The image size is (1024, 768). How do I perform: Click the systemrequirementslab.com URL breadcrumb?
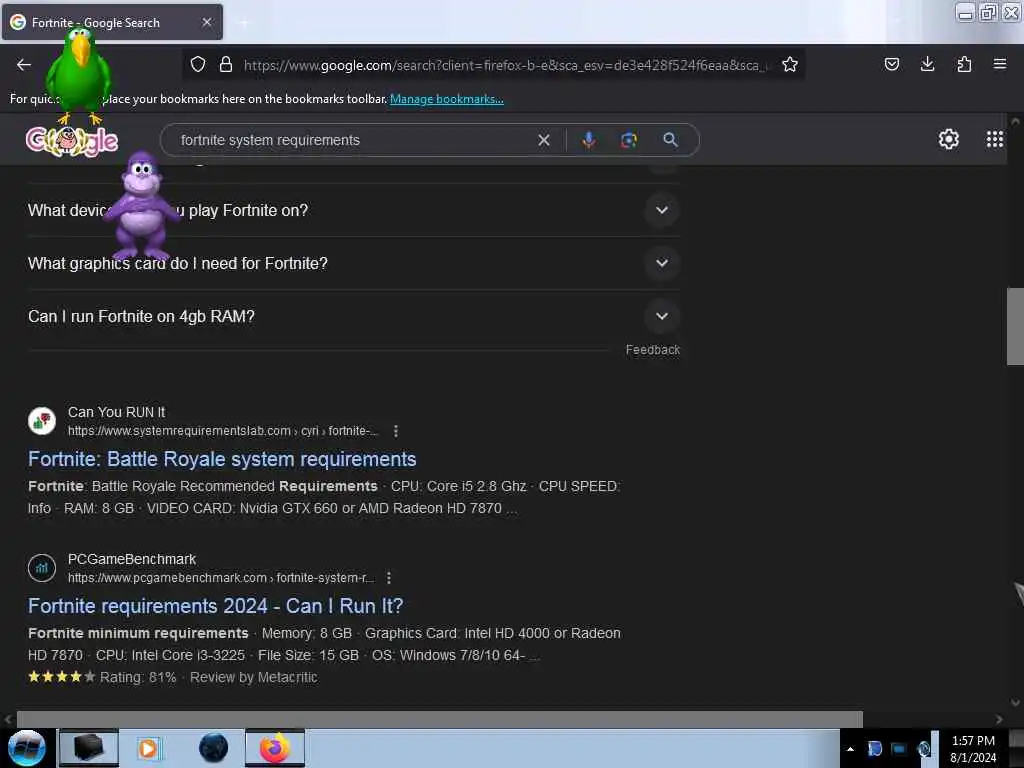(223, 431)
